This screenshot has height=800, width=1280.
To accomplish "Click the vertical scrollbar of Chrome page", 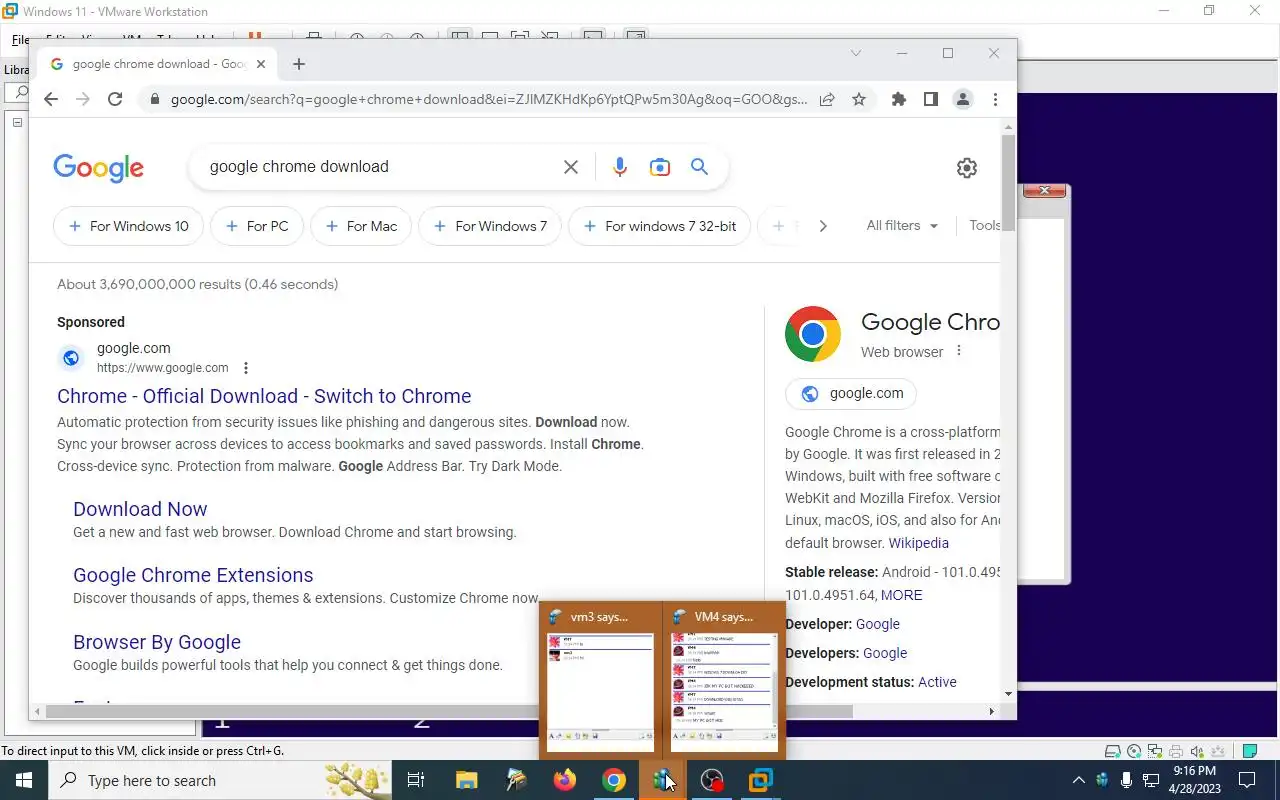I will [x=1008, y=182].
